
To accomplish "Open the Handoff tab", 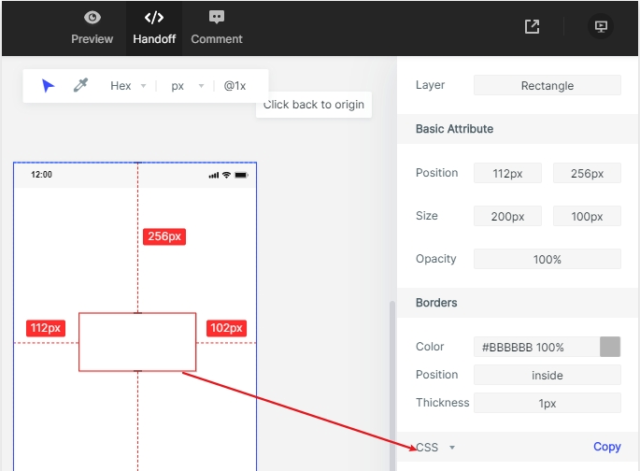I will tap(154, 28).
